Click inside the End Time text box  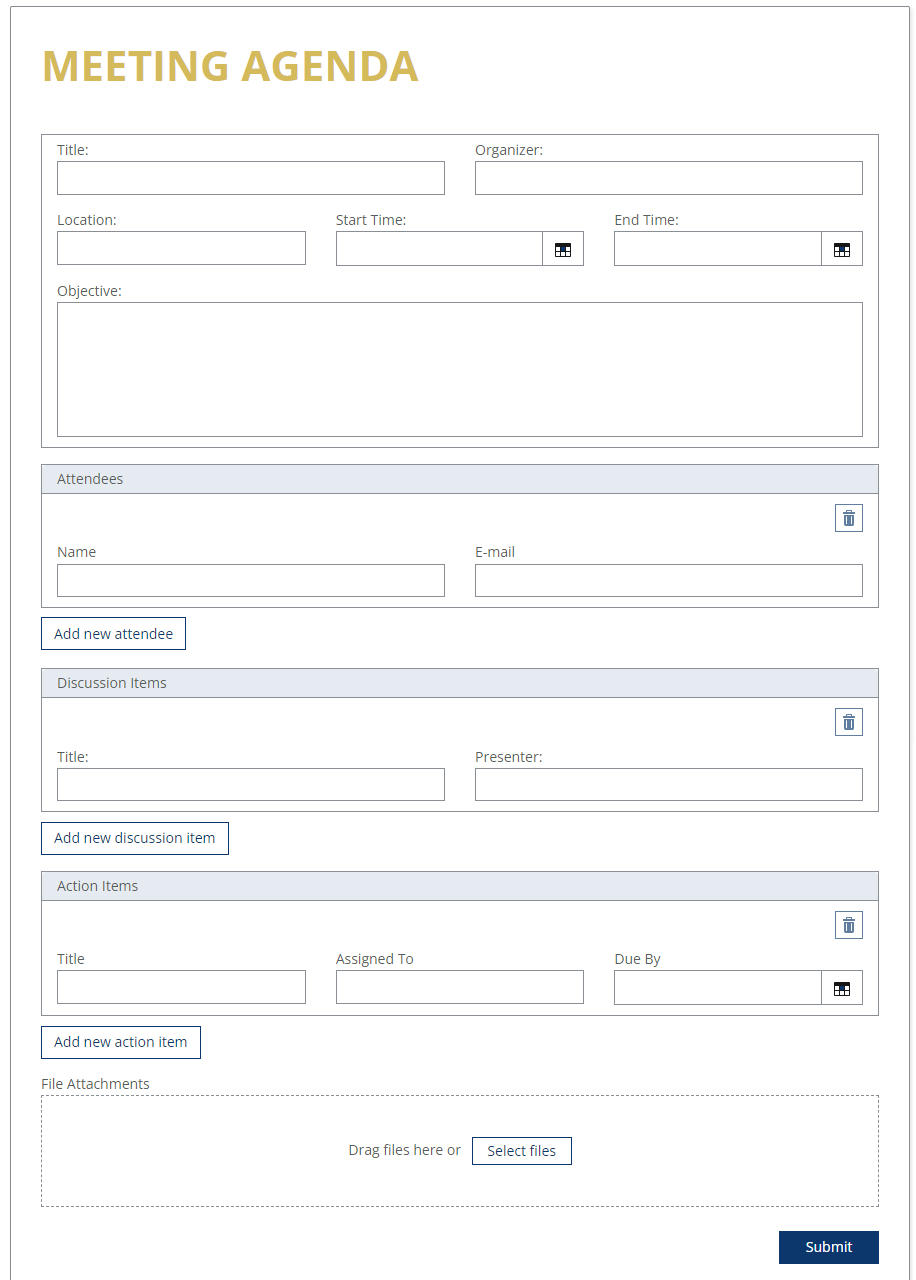tap(718, 249)
